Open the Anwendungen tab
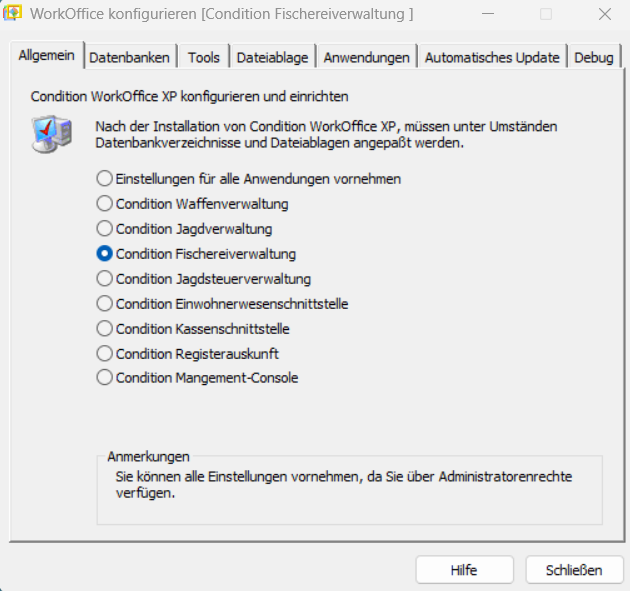630x591 pixels. (366, 58)
